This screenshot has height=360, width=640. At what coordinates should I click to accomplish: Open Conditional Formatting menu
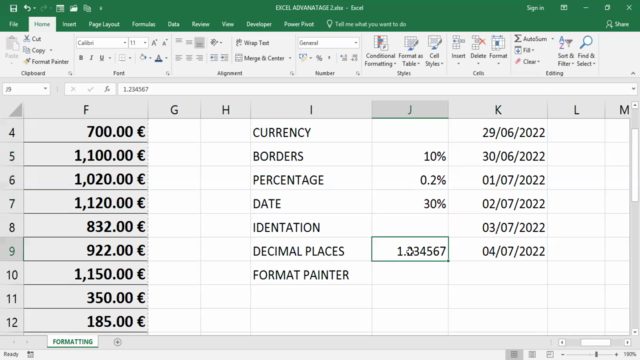click(380, 51)
